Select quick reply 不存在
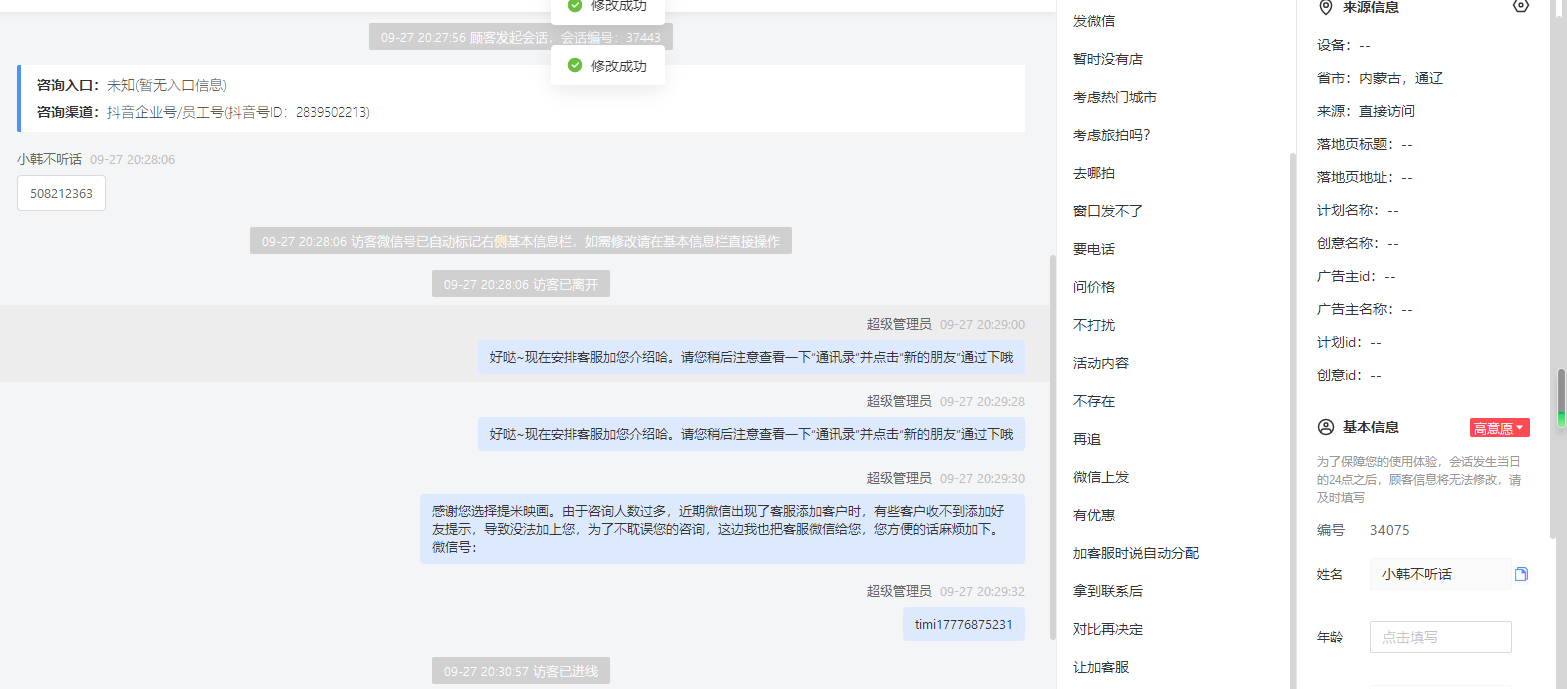The image size is (1567, 689). click(x=1094, y=401)
